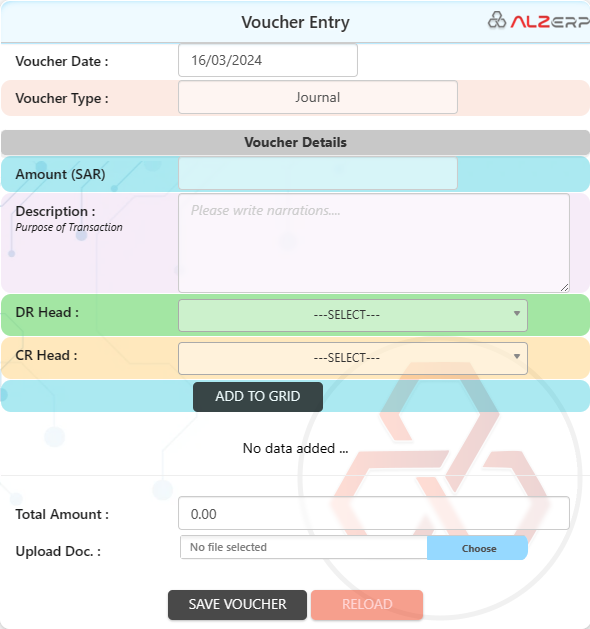Screen dimensions: 590x629
Task: Click the textarea resize grip icon
Action: coord(564,287)
